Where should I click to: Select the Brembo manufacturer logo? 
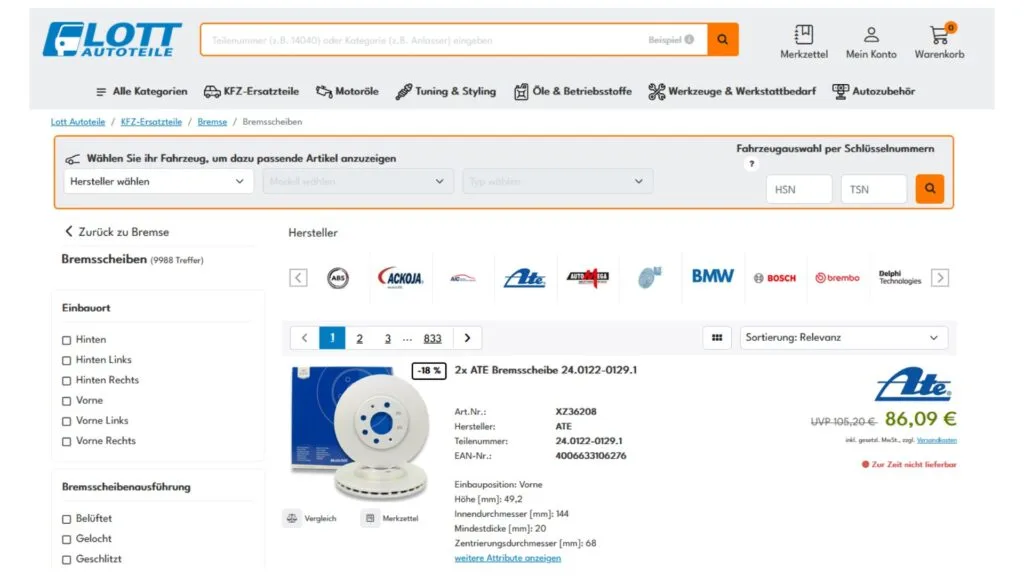(837, 278)
